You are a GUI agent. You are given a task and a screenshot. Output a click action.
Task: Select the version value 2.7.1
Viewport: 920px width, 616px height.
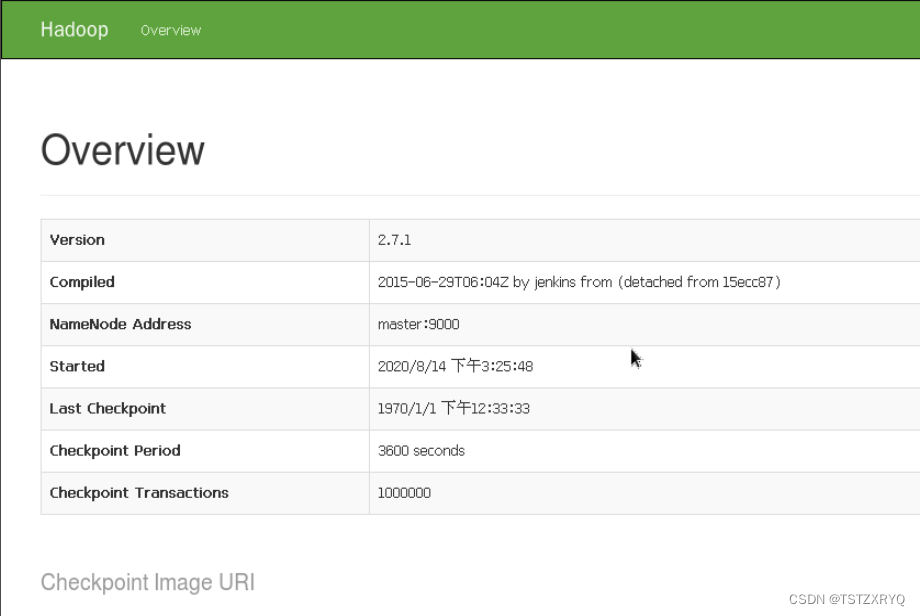[394, 240]
